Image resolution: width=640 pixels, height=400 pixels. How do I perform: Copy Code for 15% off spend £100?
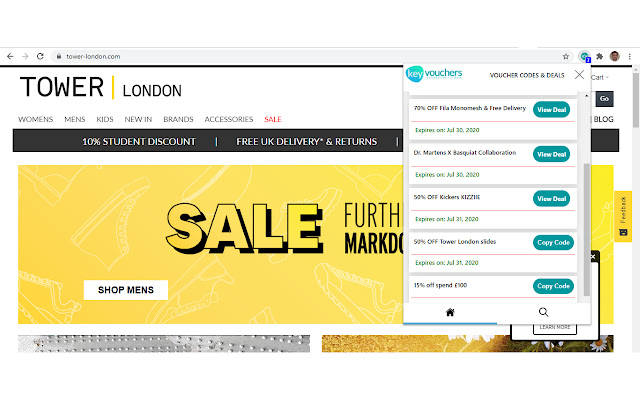(x=553, y=286)
